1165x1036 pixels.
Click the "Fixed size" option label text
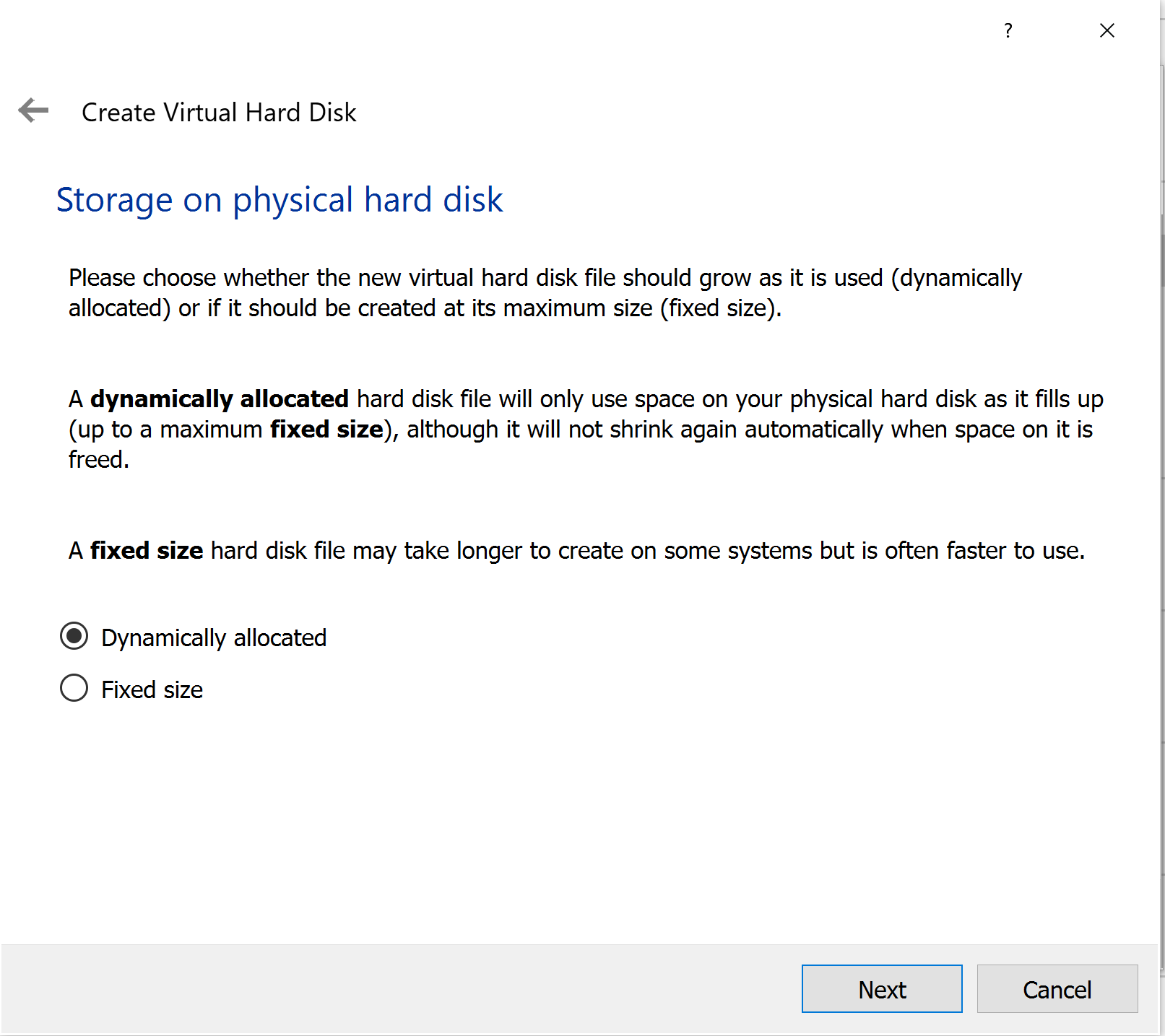[152, 690]
